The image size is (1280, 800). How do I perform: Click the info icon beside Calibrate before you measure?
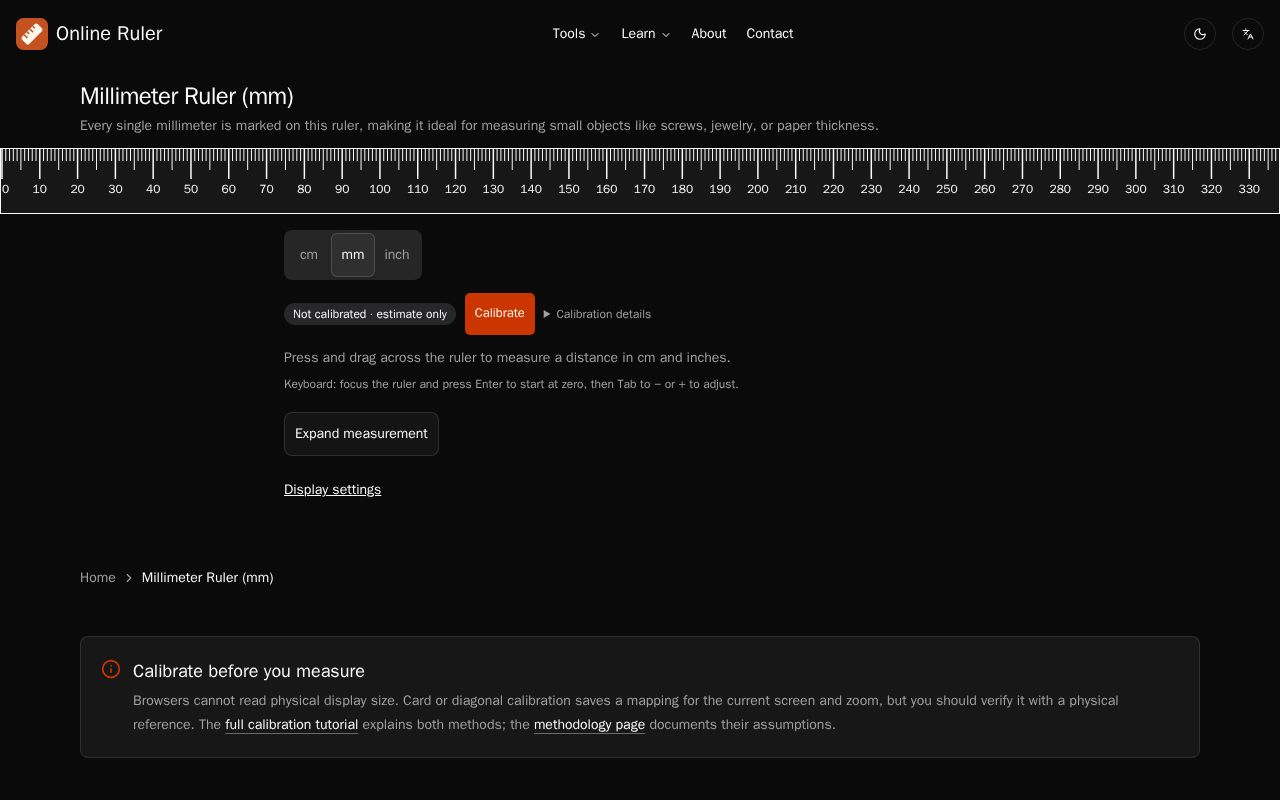(111, 669)
